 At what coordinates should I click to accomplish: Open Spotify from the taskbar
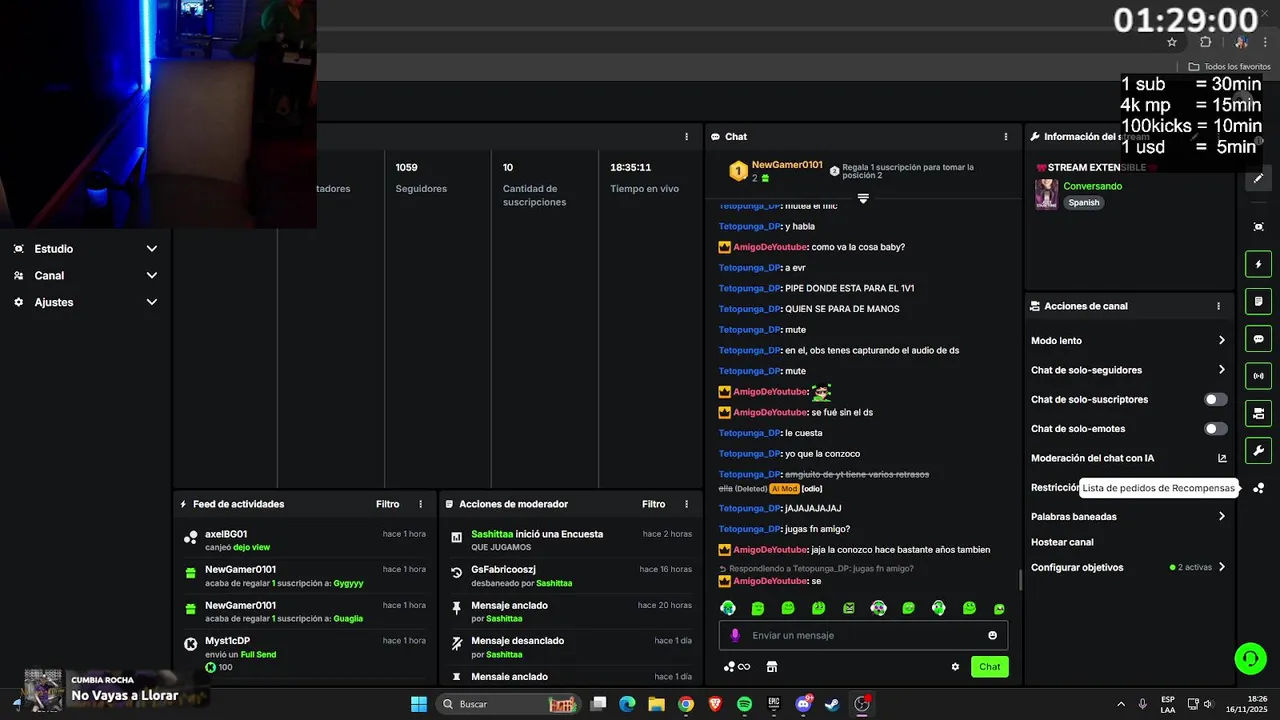click(744, 704)
